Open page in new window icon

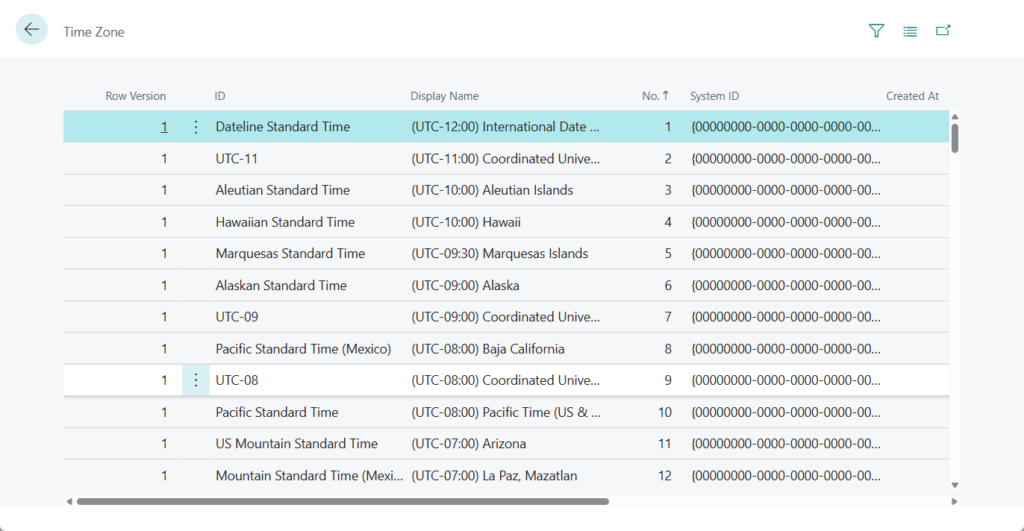click(x=943, y=31)
